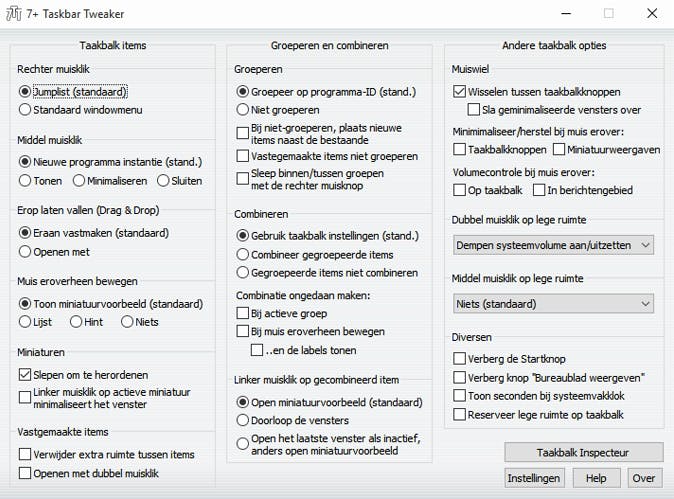Select 'Doorloop de vensters' radio option

point(243,420)
